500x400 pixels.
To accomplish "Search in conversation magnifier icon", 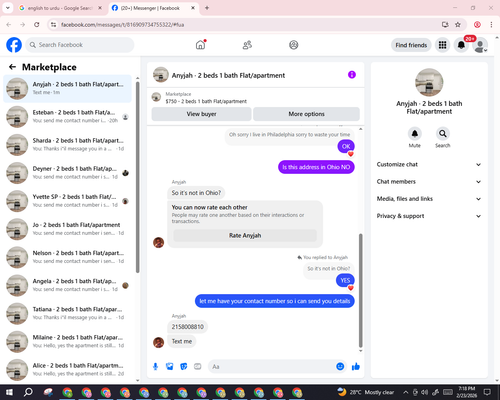I will tap(442, 134).
